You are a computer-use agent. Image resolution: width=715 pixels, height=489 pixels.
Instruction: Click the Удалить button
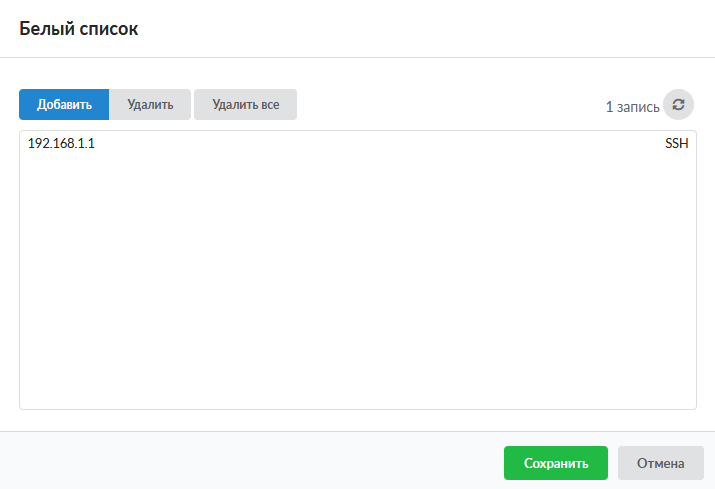coord(150,105)
